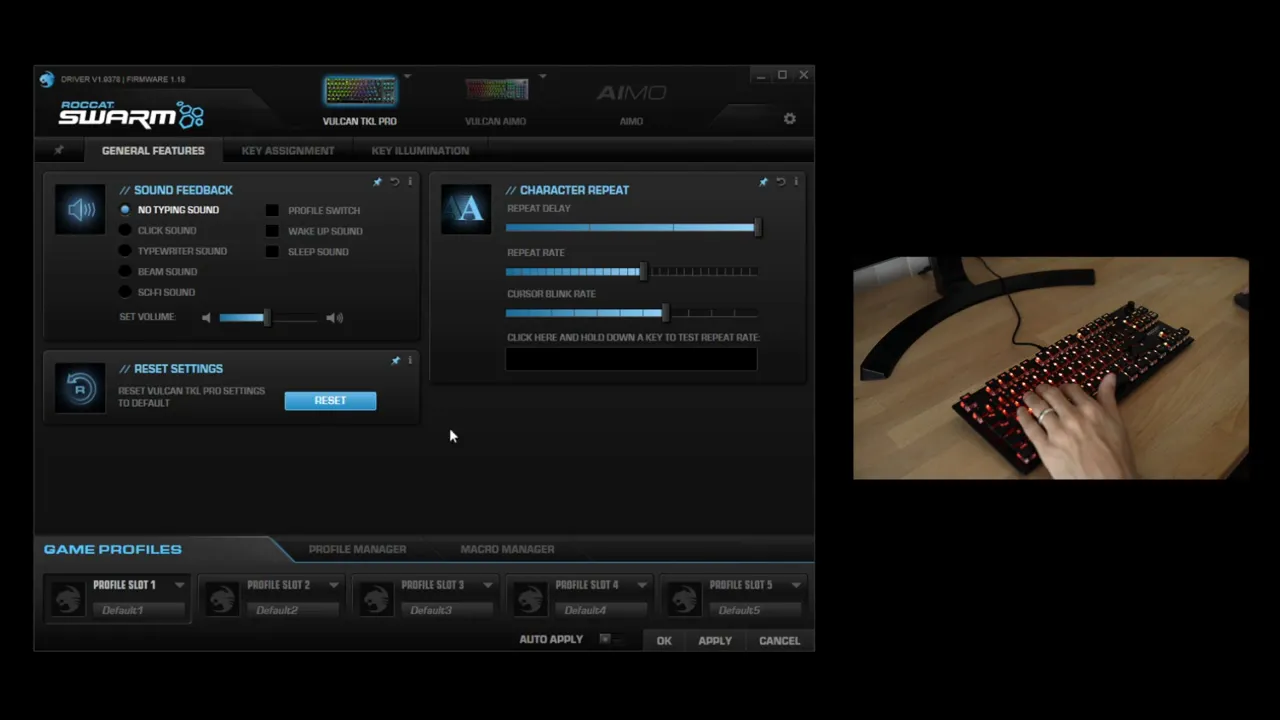Show Character Repeat panel info
The width and height of the screenshot is (1280, 720).
pos(796,182)
